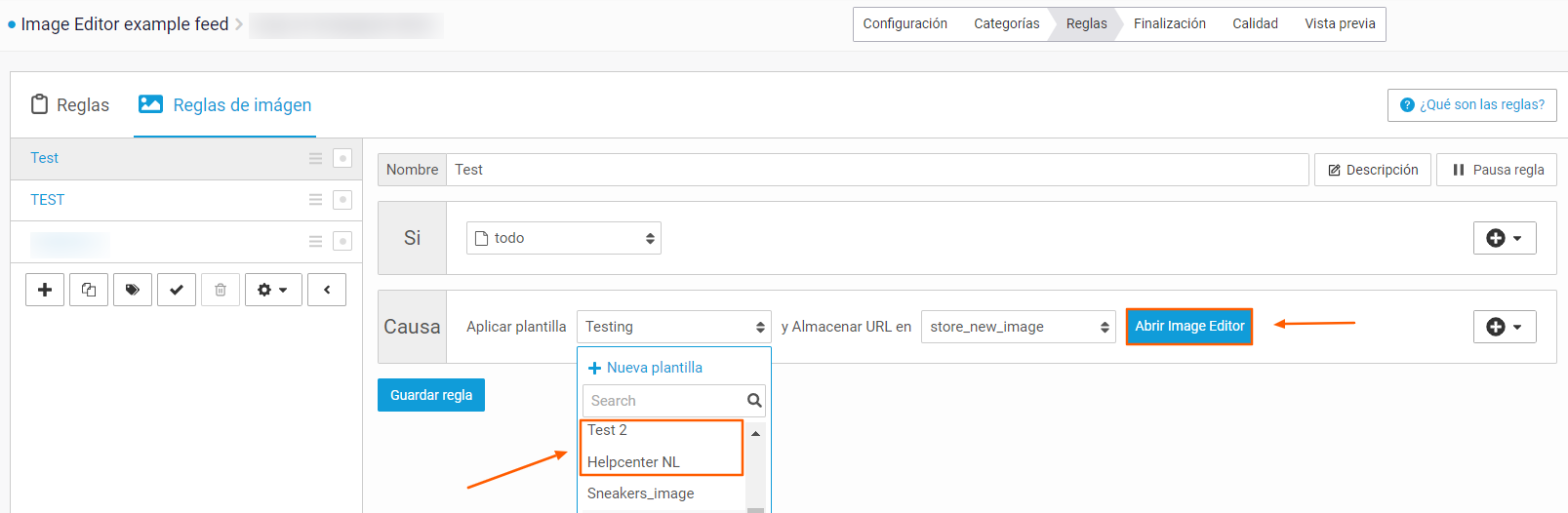The width and height of the screenshot is (1568, 513).
Task: Click the Descripción button
Action: pos(1373,170)
